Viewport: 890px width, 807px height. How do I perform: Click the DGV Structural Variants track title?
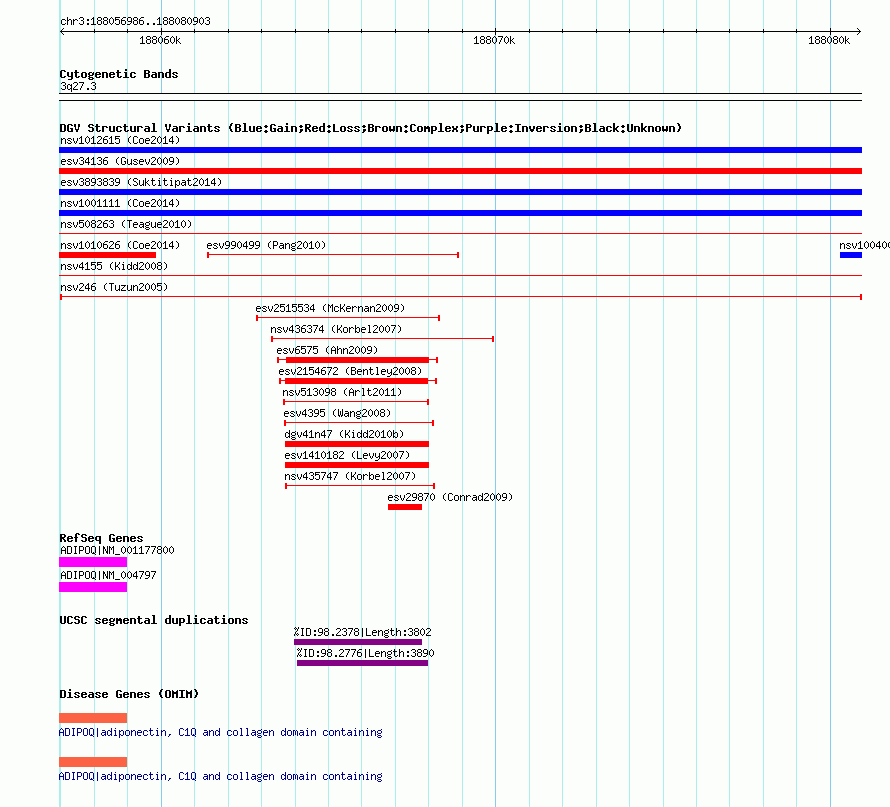click(370, 128)
